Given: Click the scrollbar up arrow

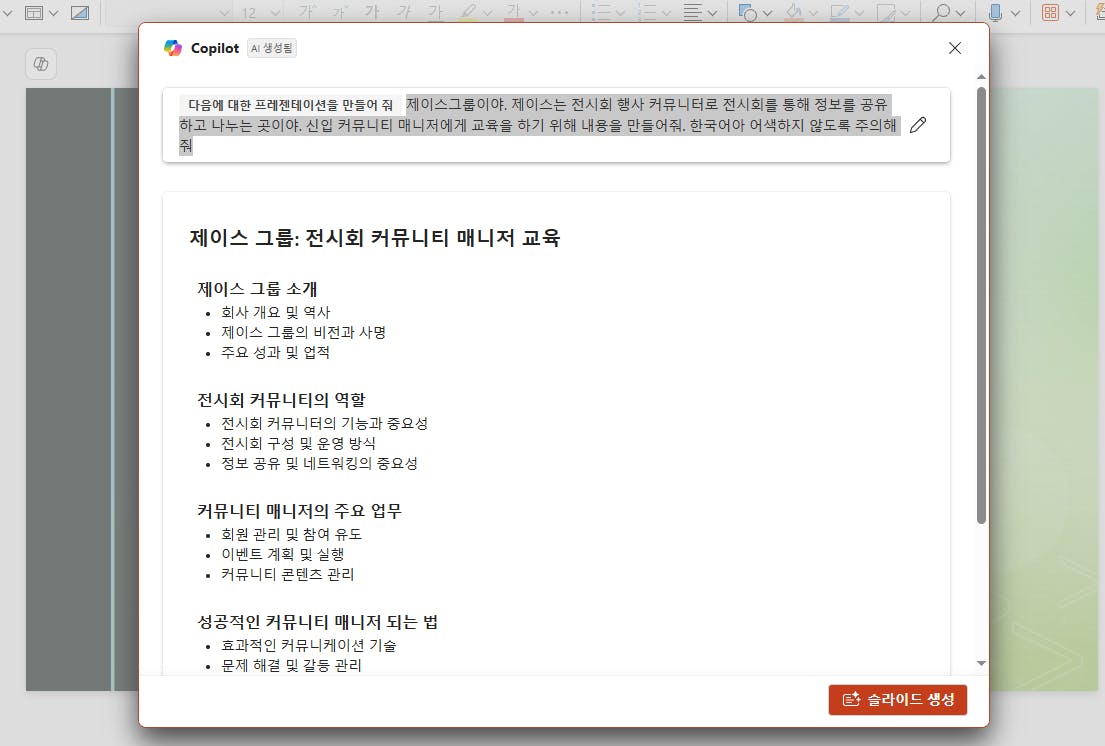Looking at the screenshot, I should (981, 76).
